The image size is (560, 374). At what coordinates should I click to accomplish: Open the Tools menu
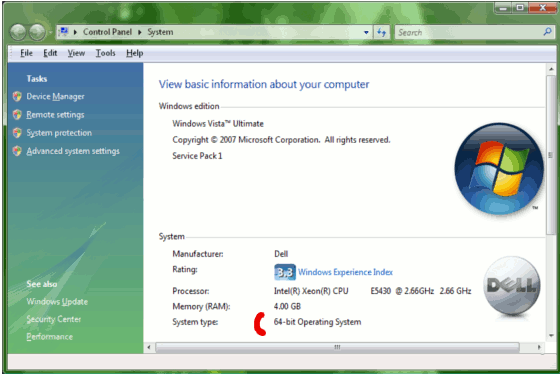click(105, 53)
